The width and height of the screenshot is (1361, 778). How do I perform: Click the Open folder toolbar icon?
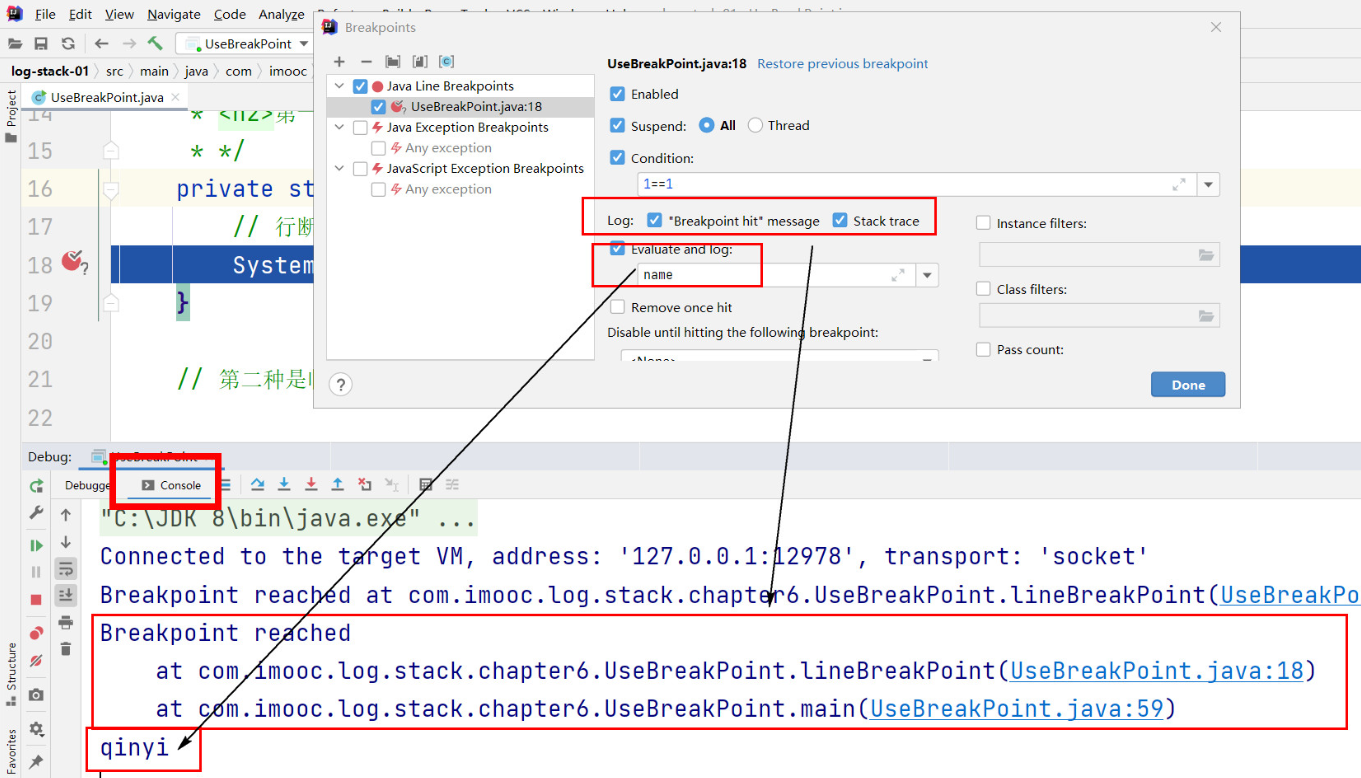[15, 43]
